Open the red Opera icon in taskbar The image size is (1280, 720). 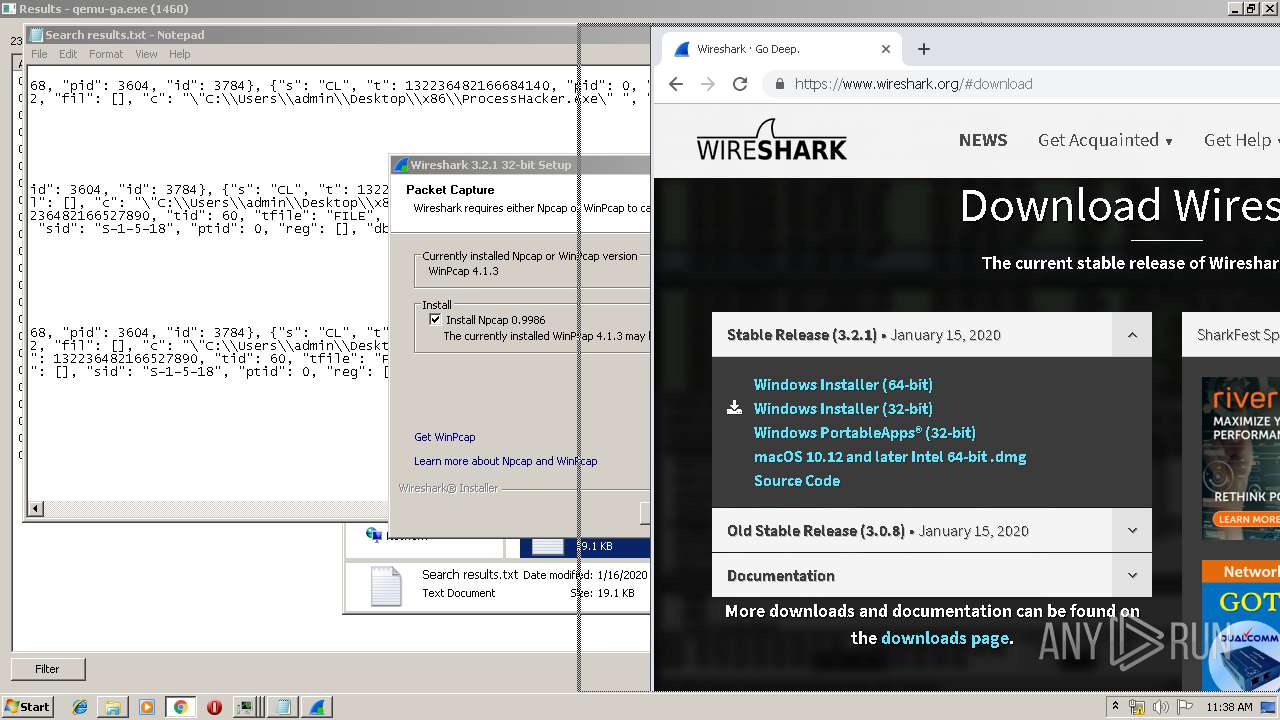214,707
